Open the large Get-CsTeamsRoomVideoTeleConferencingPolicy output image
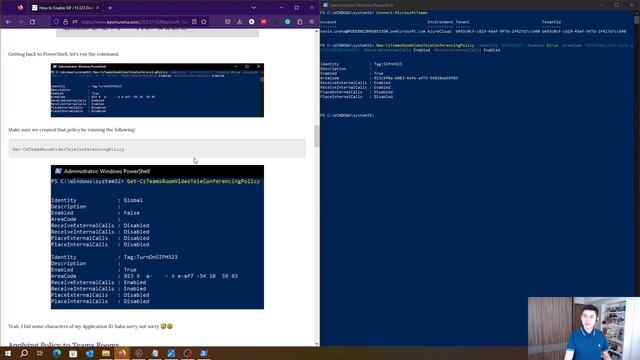Screen dimensions: 640x360 157,237
